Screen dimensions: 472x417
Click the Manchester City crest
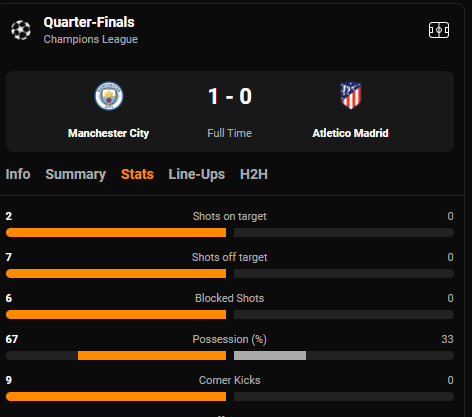click(109, 96)
